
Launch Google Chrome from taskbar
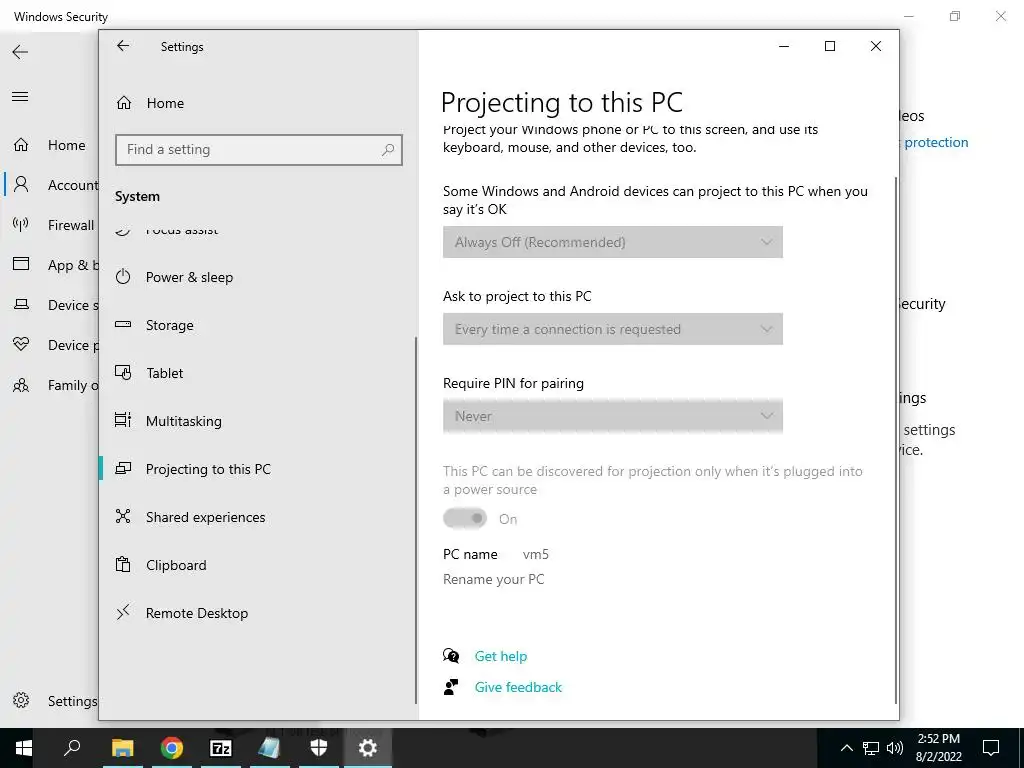coord(171,748)
